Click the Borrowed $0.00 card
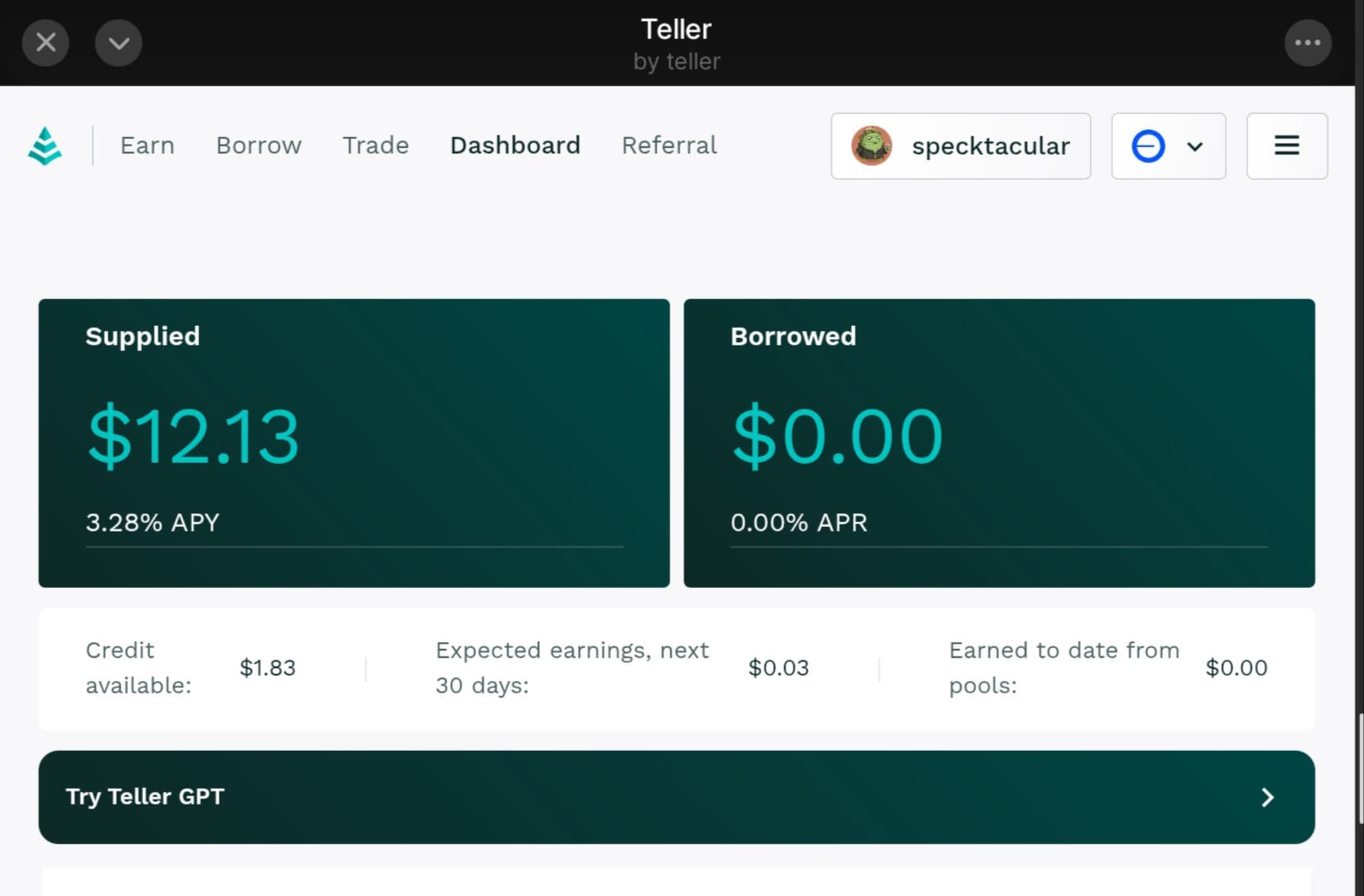 998,443
